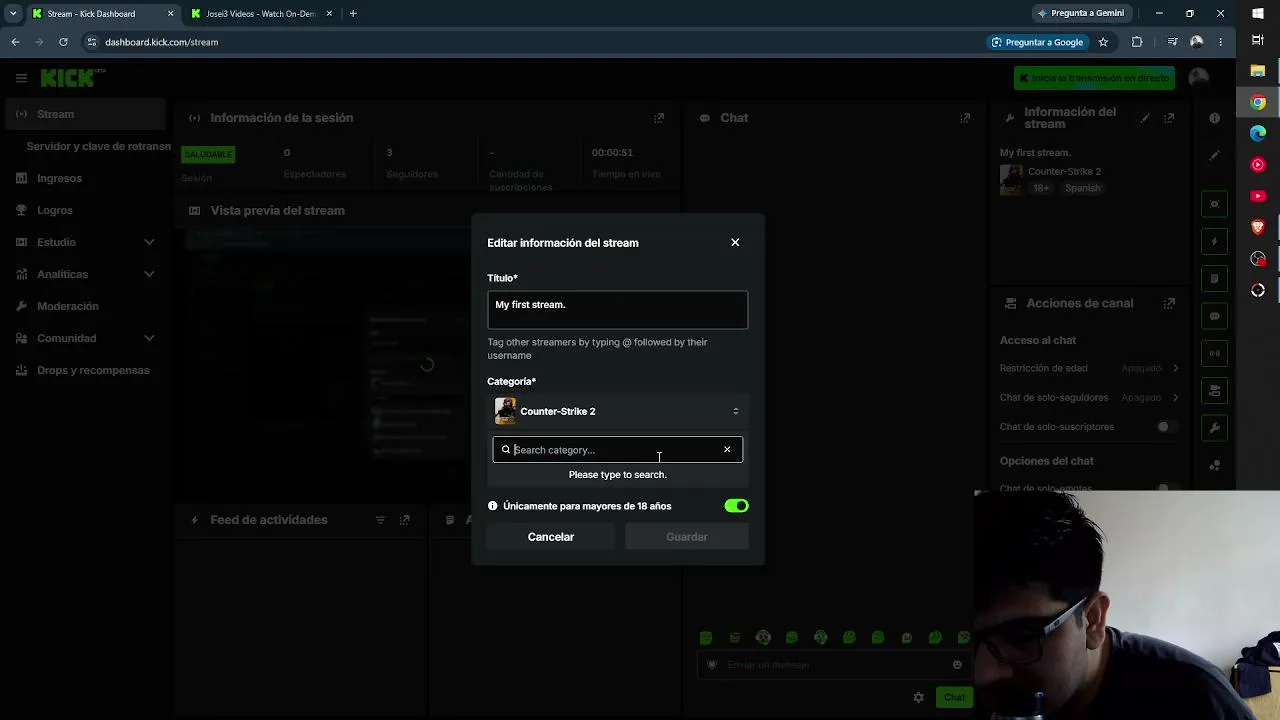Viewport: 1280px width, 720px height.
Task: Close the Editar información del stream dialog
Action: click(x=735, y=242)
